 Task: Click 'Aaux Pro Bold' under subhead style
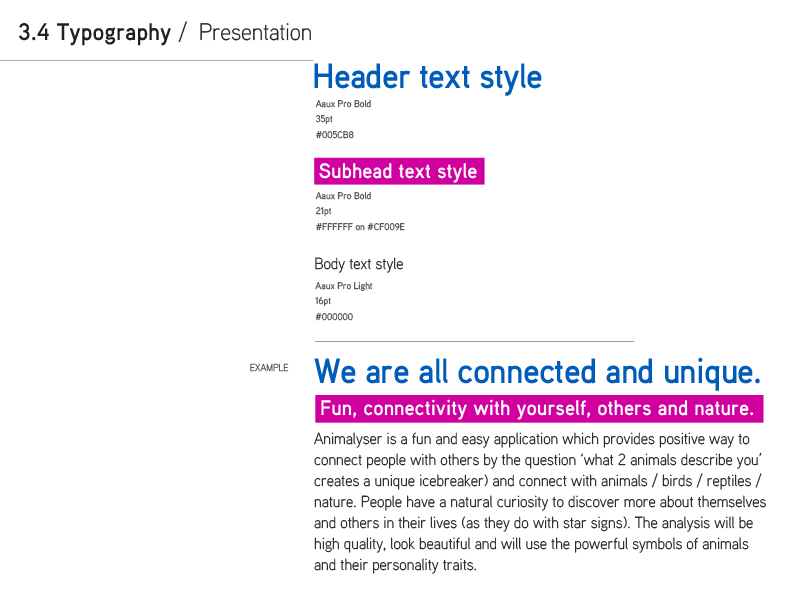pyautogui.click(x=343, y=196)
